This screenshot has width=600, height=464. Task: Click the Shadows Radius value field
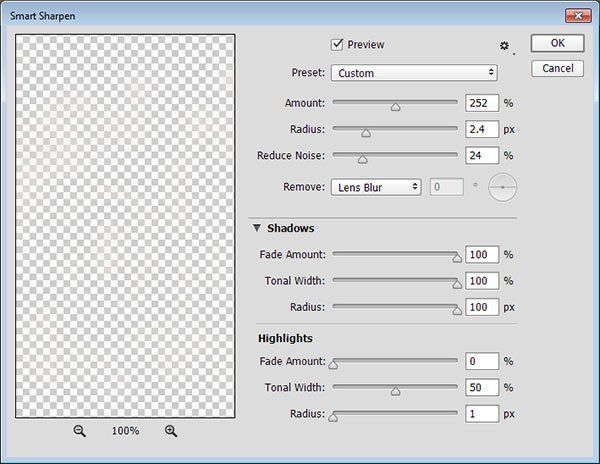click(482, 307)
